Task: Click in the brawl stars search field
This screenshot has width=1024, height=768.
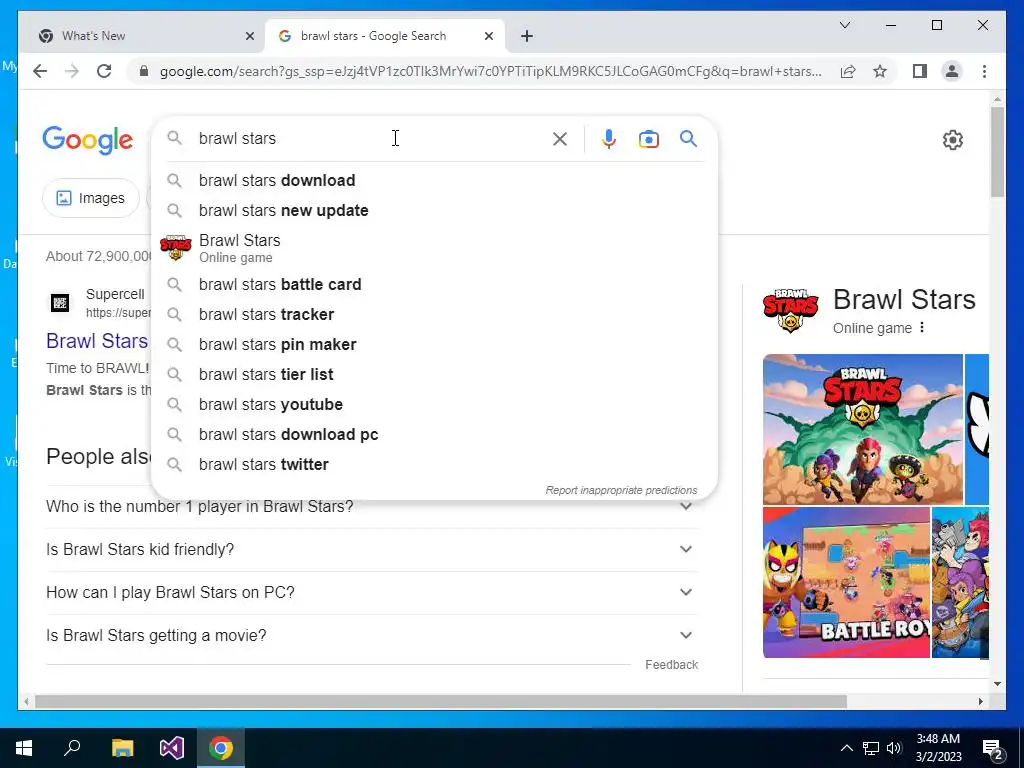Action: pyautogui.click(x=372, y=138)
